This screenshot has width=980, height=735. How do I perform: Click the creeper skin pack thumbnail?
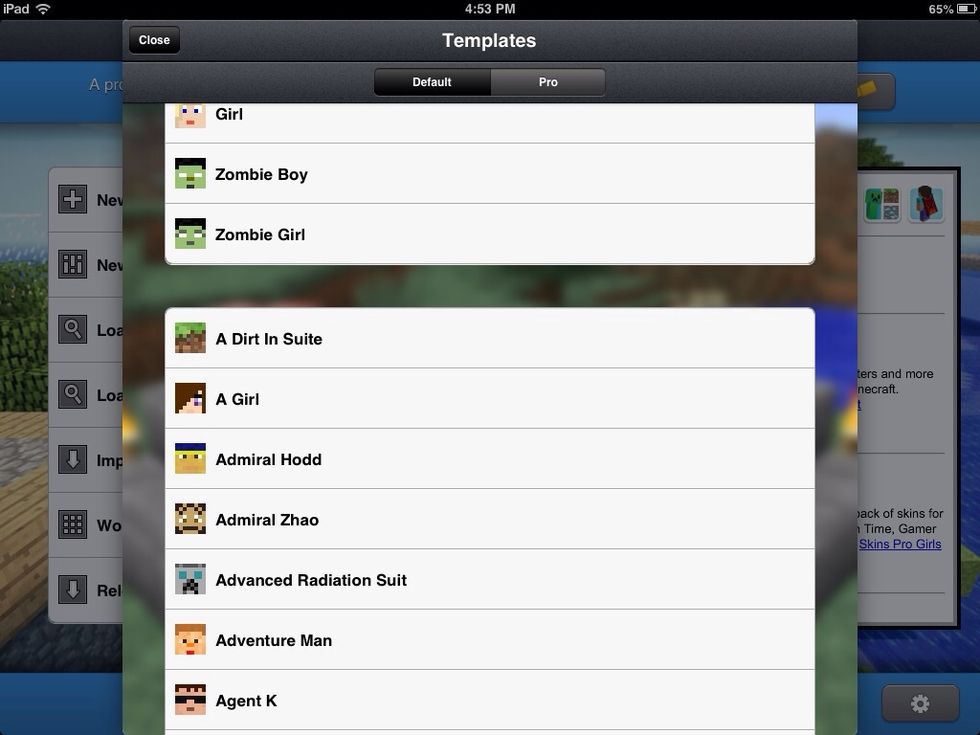[x=882, y=204]
